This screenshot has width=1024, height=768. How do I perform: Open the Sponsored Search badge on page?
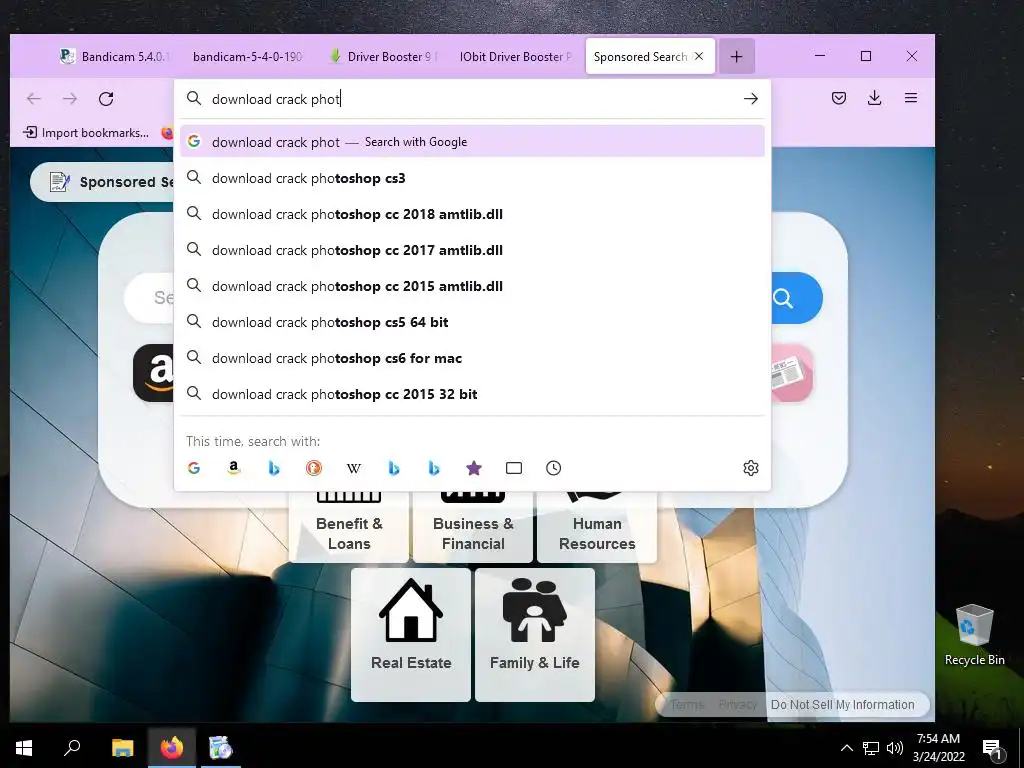[x=104, y=182]
